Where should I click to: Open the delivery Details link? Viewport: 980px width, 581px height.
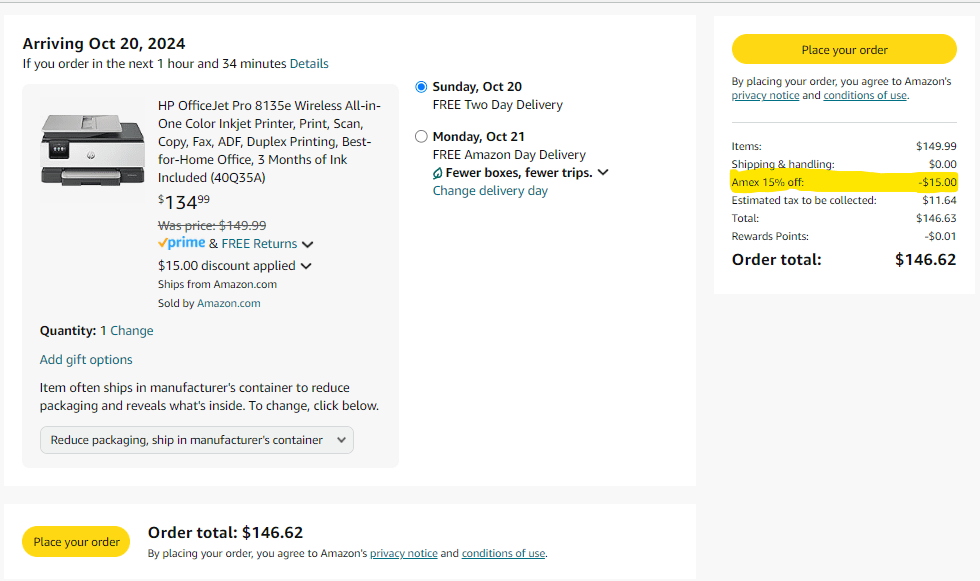(x=309, y=64)
